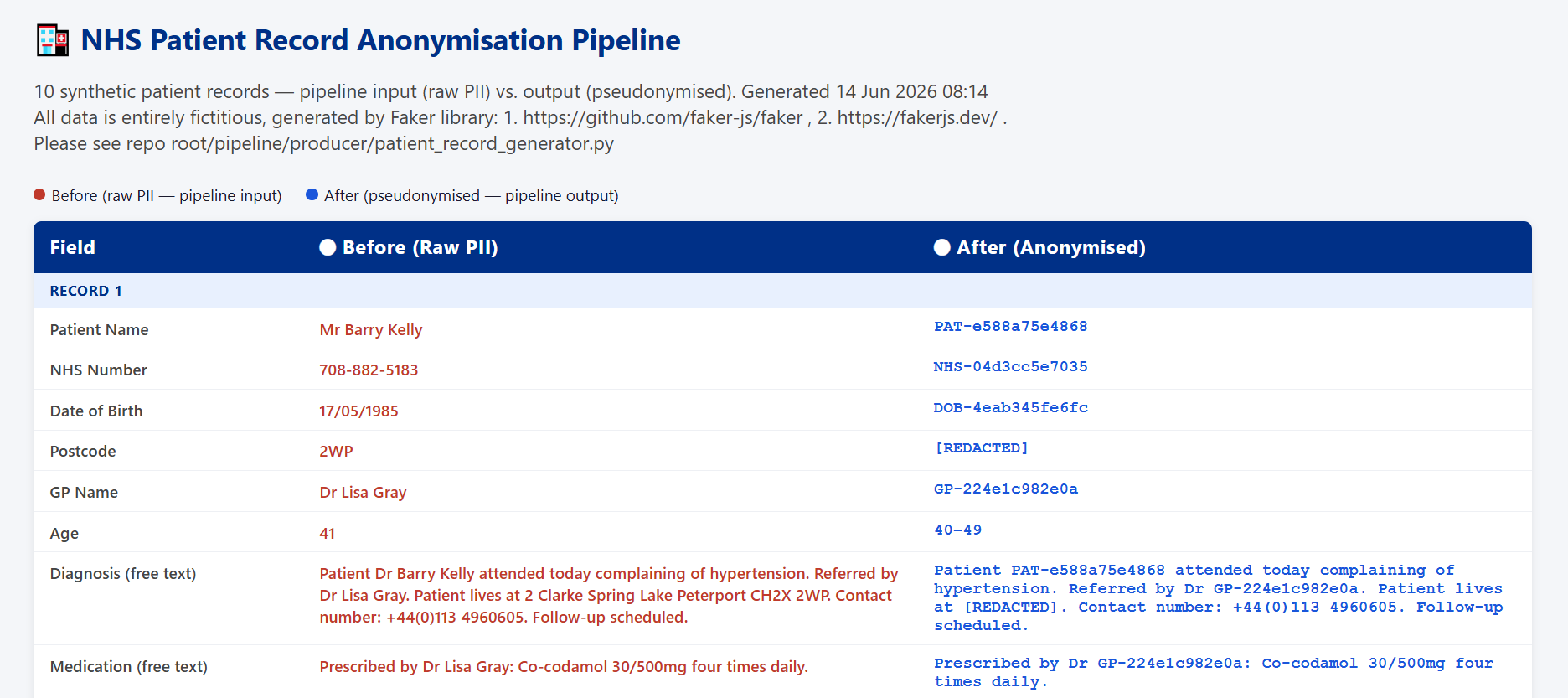Select the NHS Number field label
Image resolution: width=1568 pixels, height=698 pixels.
coord(98,370)
